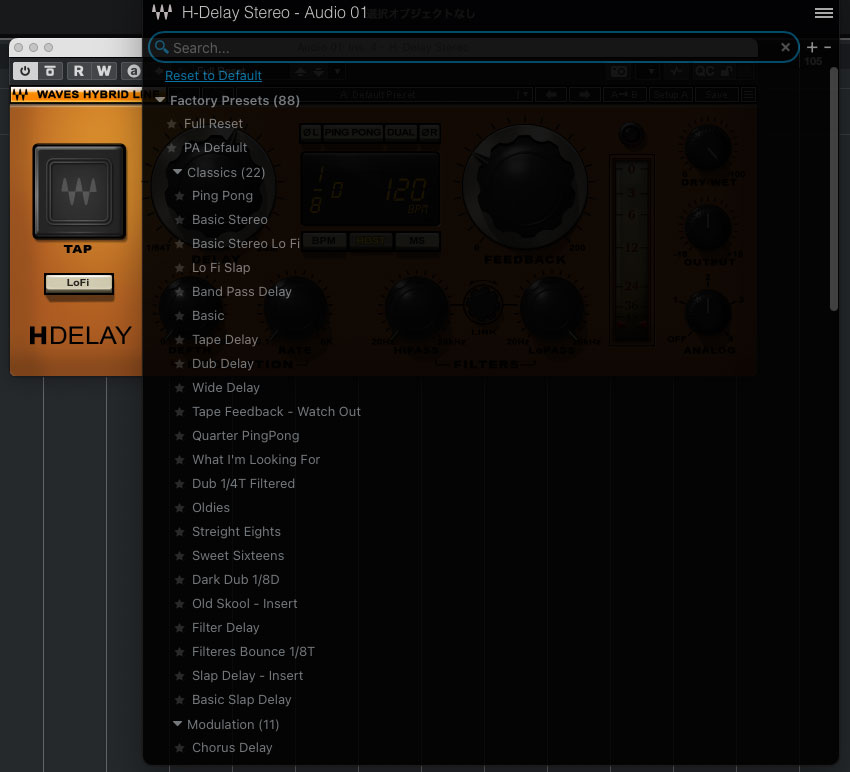Clear the search with the X button

click(x=785, y=47)
